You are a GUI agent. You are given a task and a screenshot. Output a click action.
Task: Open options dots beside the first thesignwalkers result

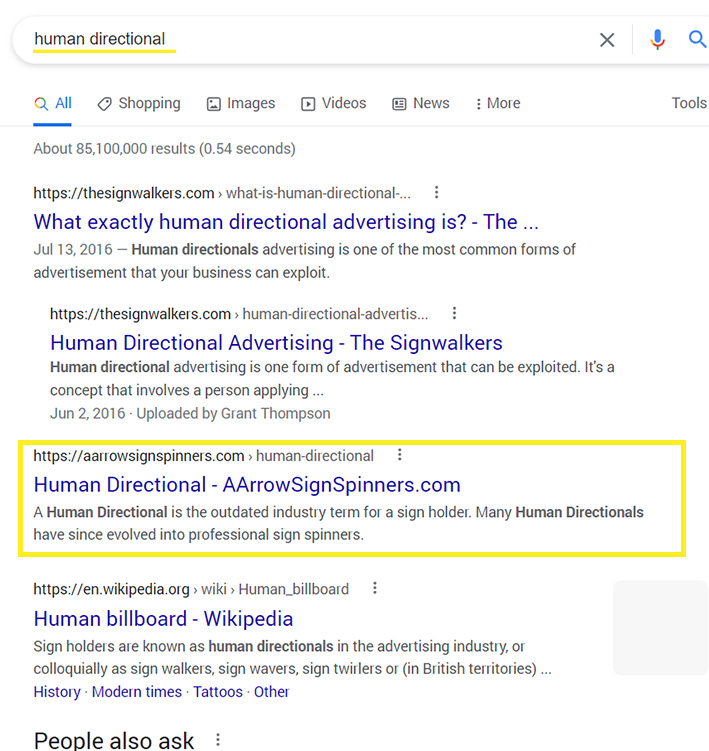point(436,193)
